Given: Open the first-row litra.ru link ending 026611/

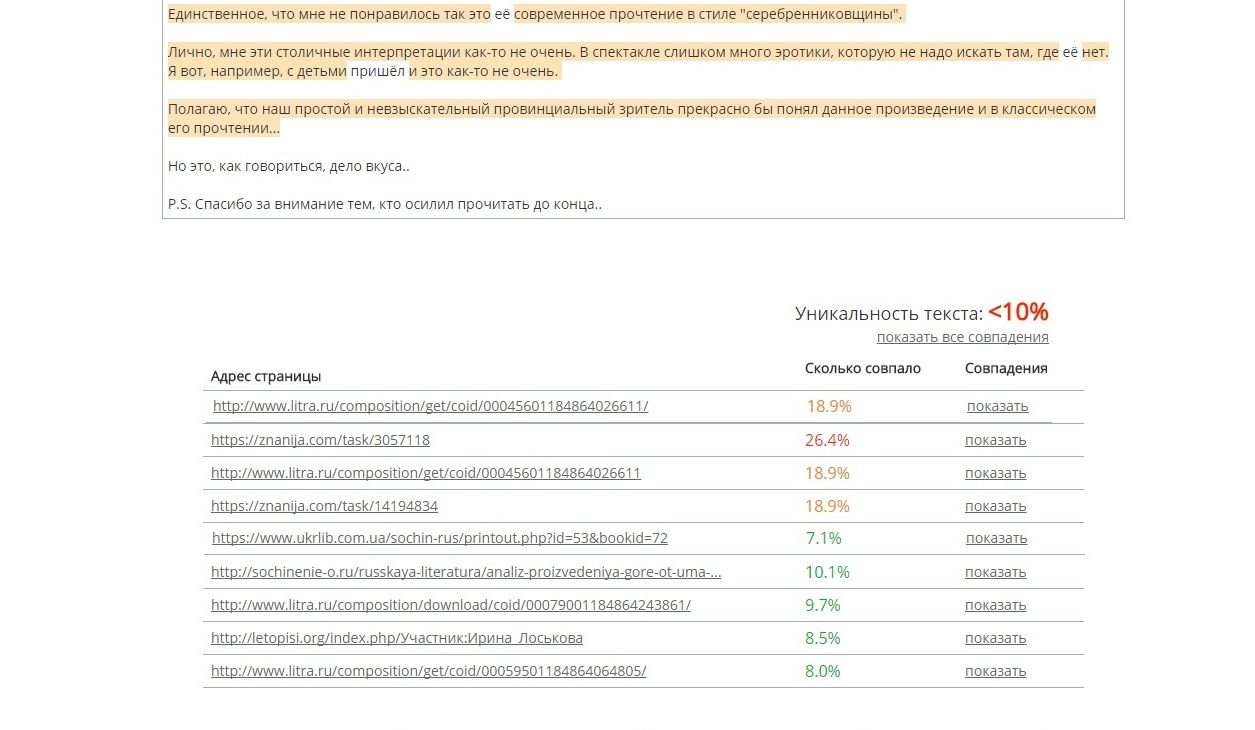Looking at the screenshot, I should point(430,406).
